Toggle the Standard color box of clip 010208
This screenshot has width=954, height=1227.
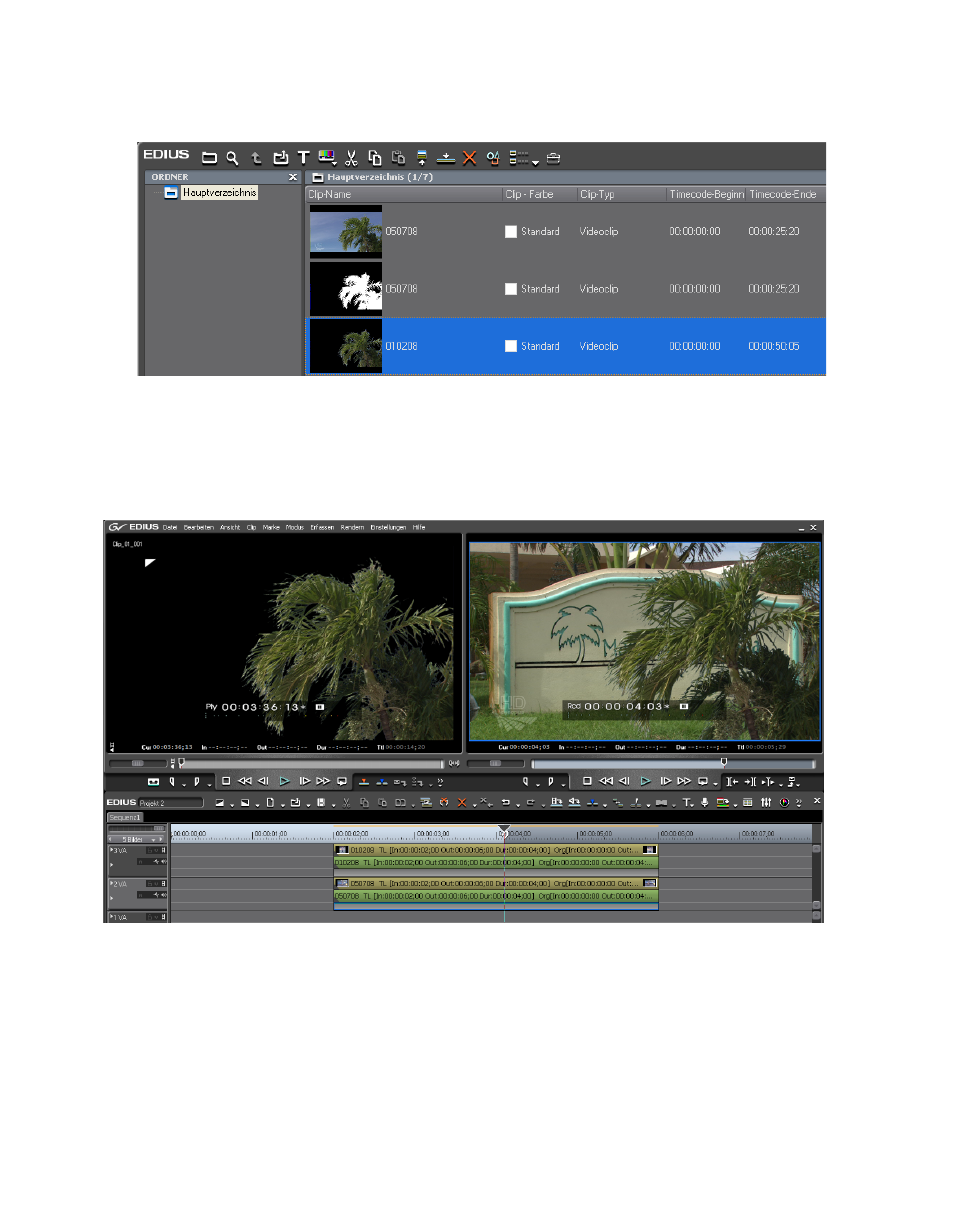[x=510, y=346]
